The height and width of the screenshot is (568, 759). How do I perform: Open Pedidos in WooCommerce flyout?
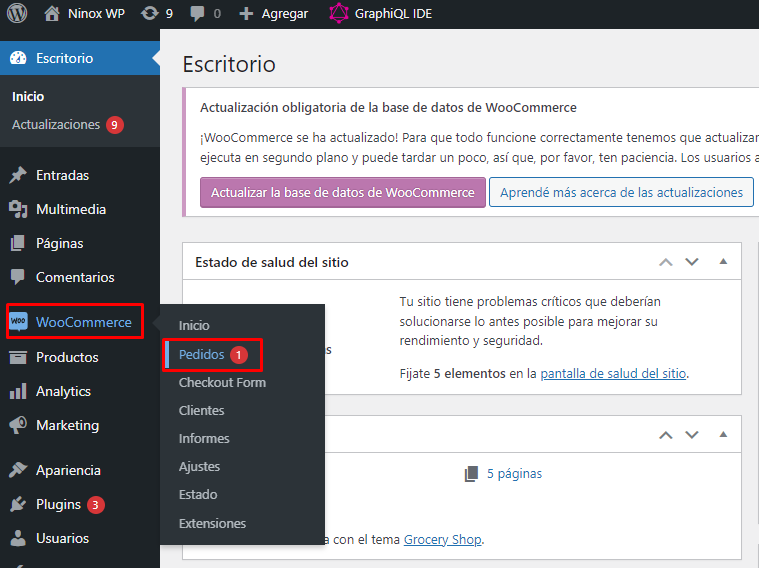tap(201, 354)
